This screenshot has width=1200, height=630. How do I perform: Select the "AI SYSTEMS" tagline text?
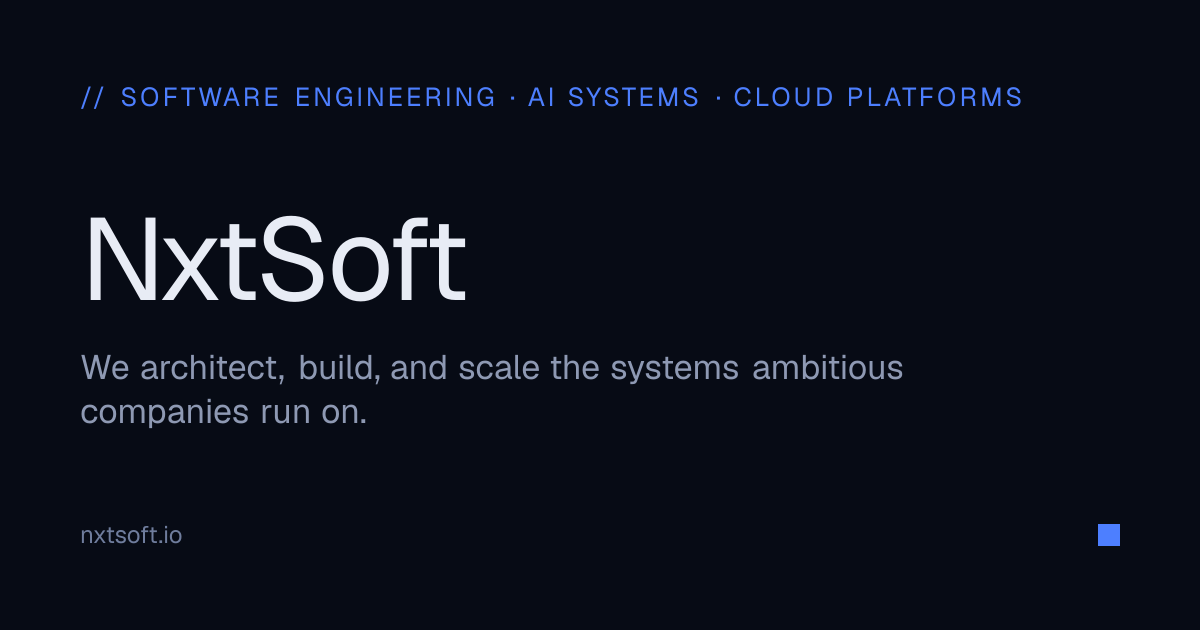click(x=614, y=97)
